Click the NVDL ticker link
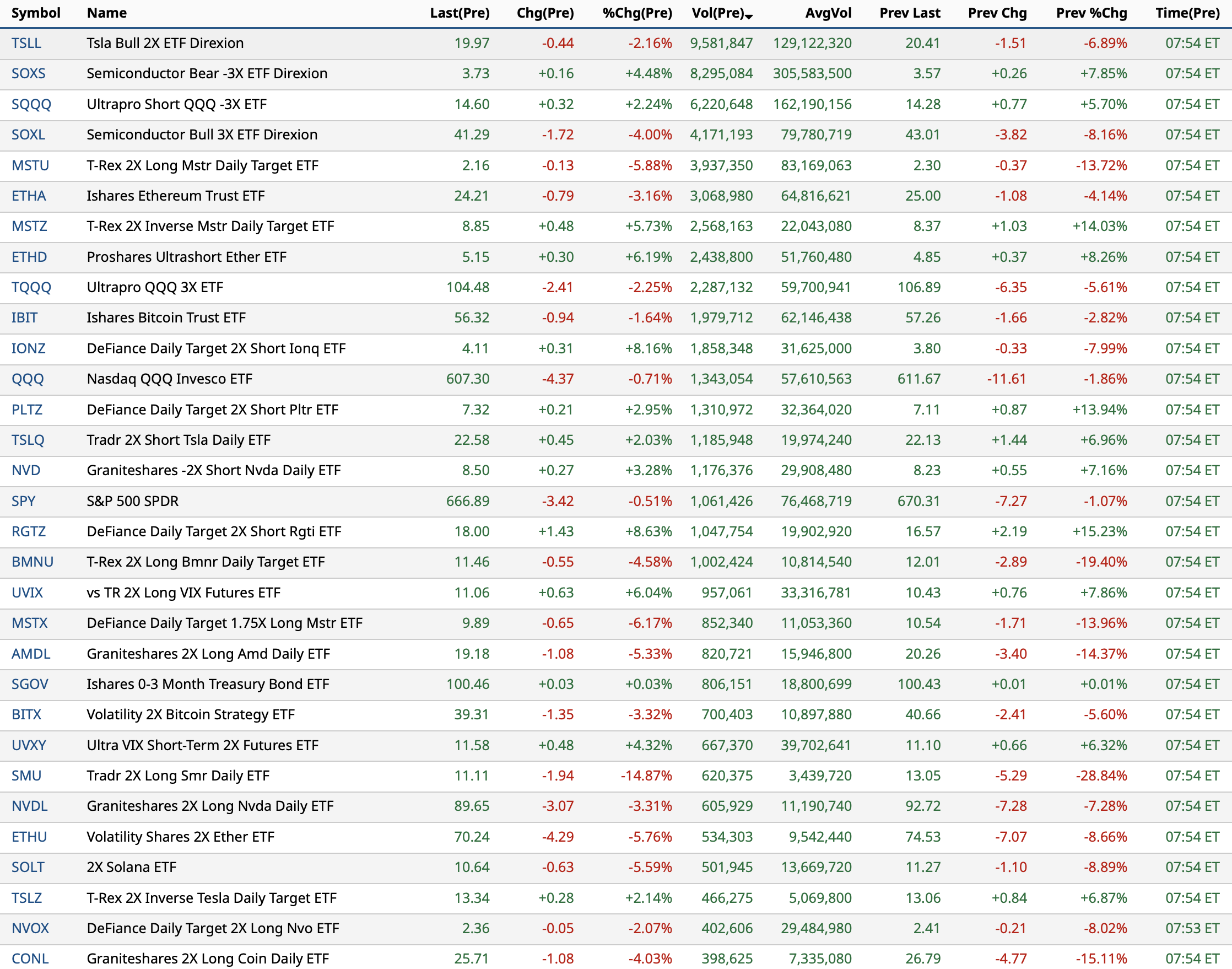Image resolution: width=1232 pixels, height=969 pixels. coord(30,806)
